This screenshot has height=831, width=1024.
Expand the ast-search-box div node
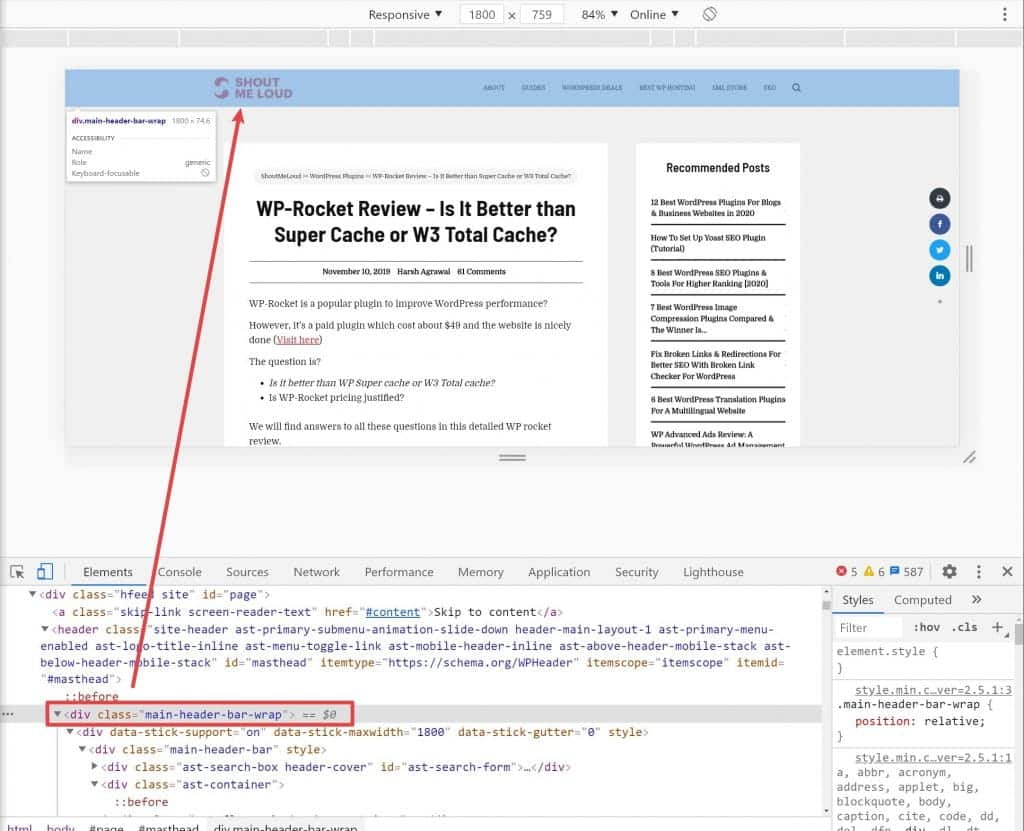[x=95, y=766]
